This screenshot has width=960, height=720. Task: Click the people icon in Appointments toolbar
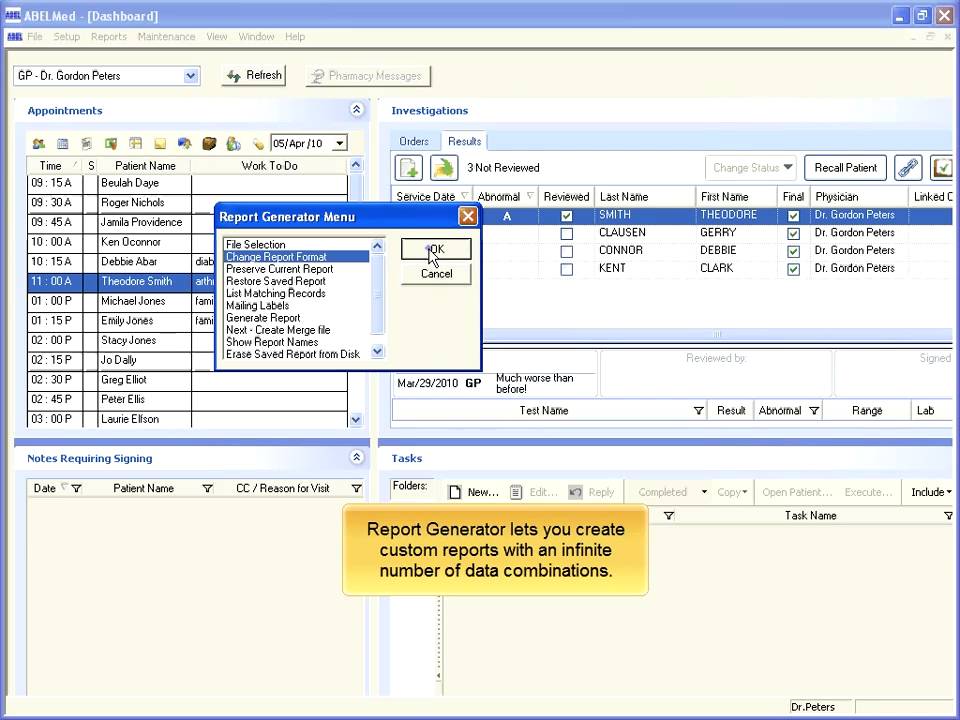pos(39,144)
